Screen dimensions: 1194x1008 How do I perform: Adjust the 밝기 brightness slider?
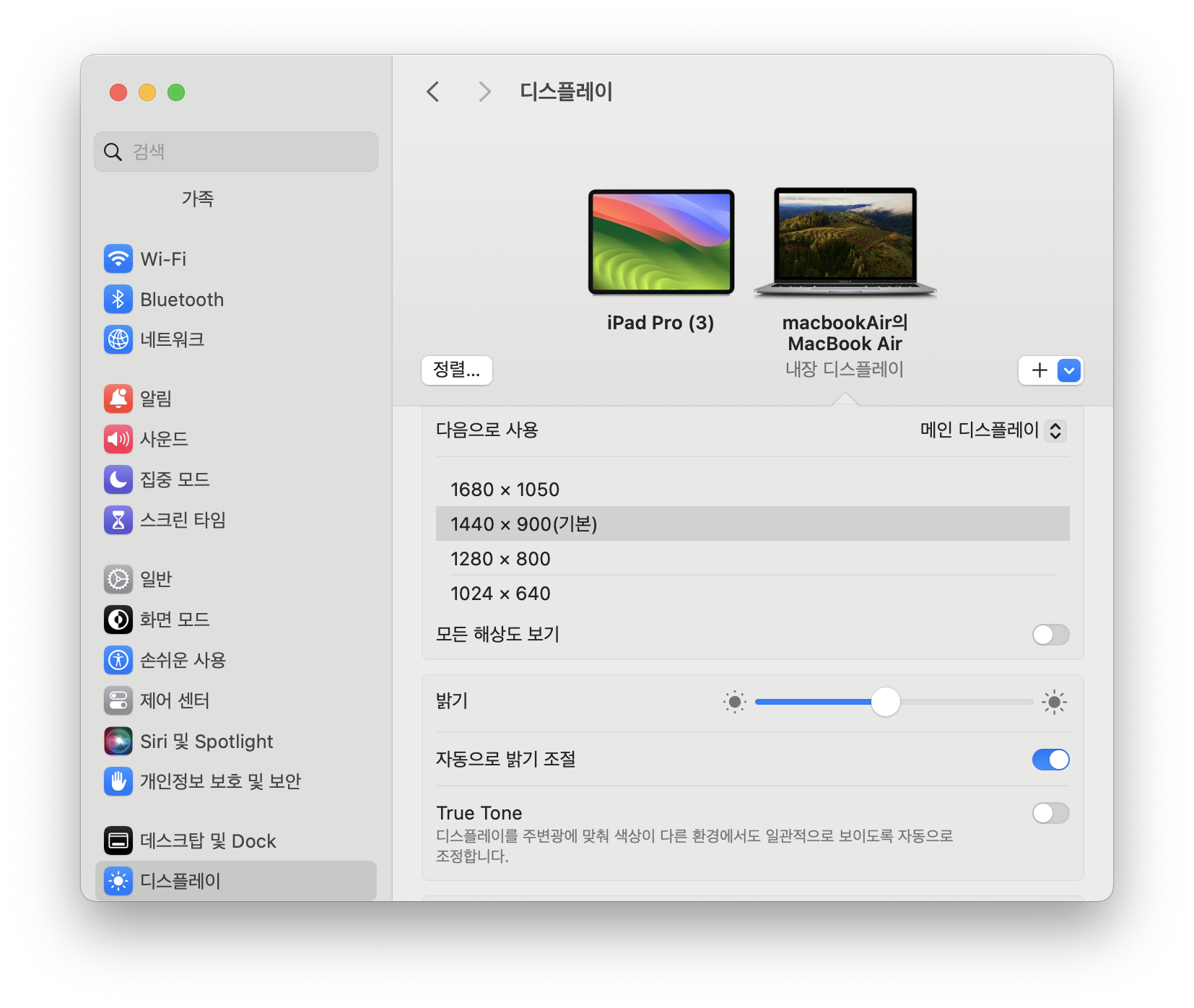(x=894, y=702)
